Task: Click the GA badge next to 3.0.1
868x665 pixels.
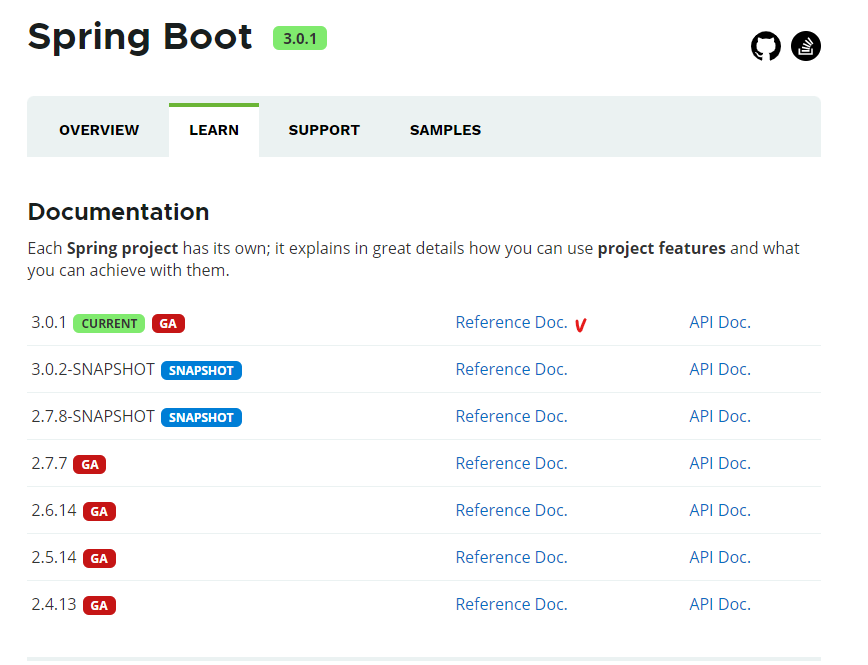Action: 168,323
